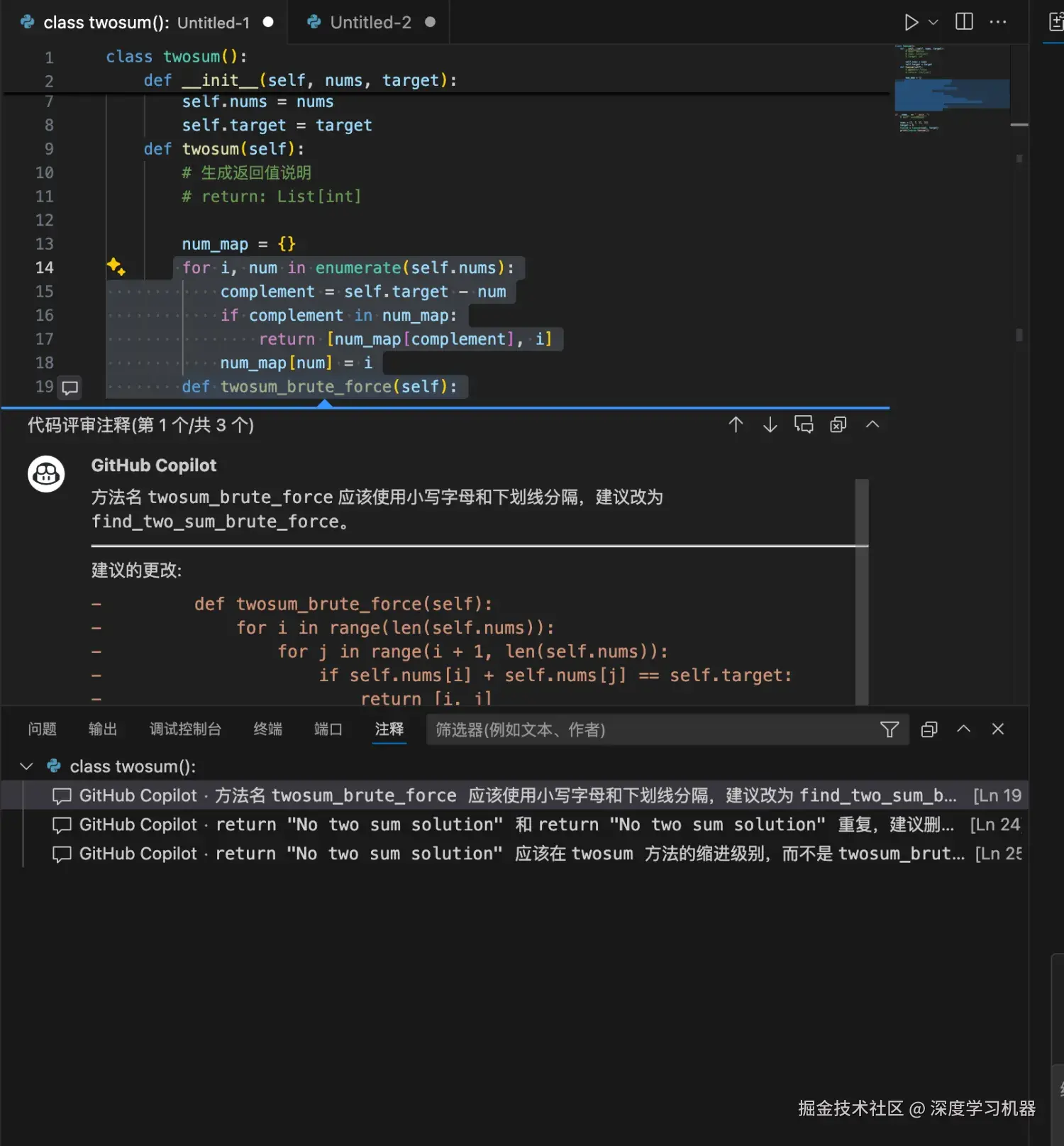Open the comment bubble on line 19

pyautogui.click(x=70, y=387)
